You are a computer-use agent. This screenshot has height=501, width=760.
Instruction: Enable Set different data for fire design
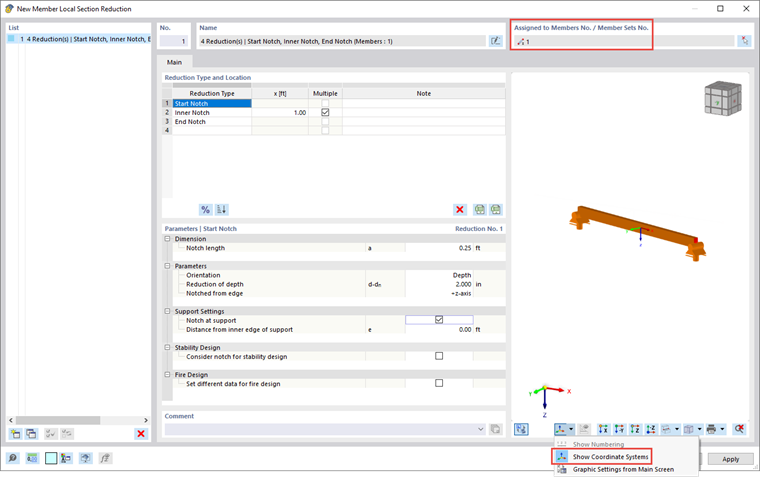click(439, 383)
